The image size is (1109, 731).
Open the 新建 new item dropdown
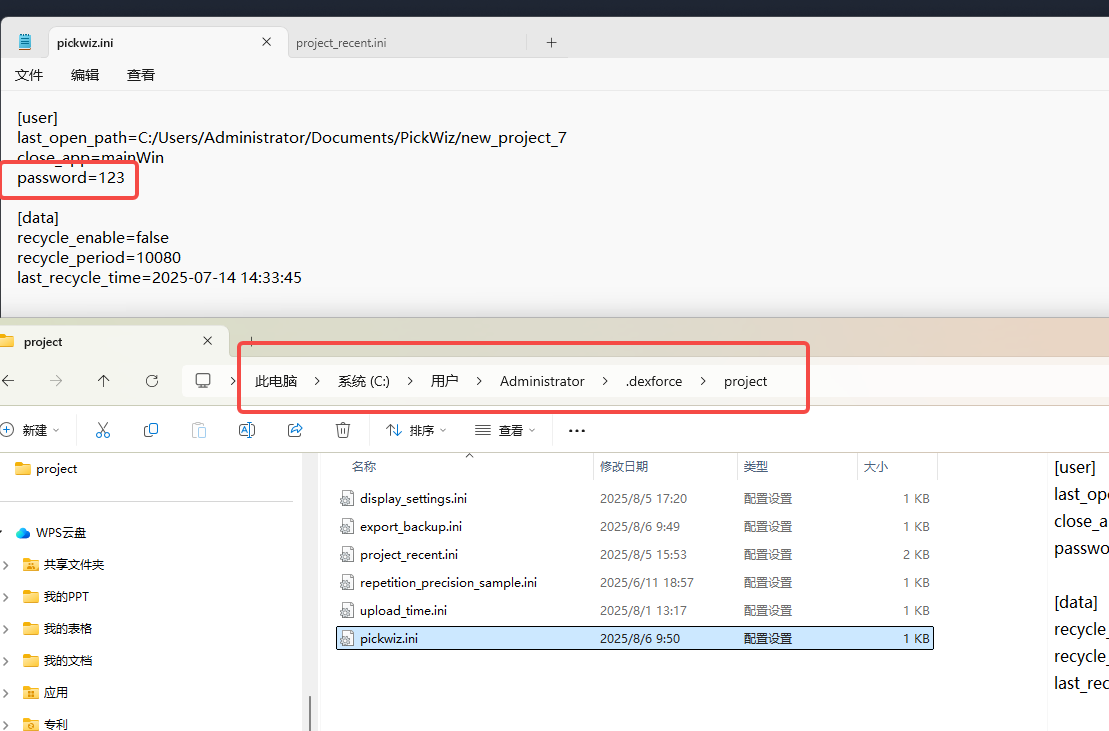point(32,430)
